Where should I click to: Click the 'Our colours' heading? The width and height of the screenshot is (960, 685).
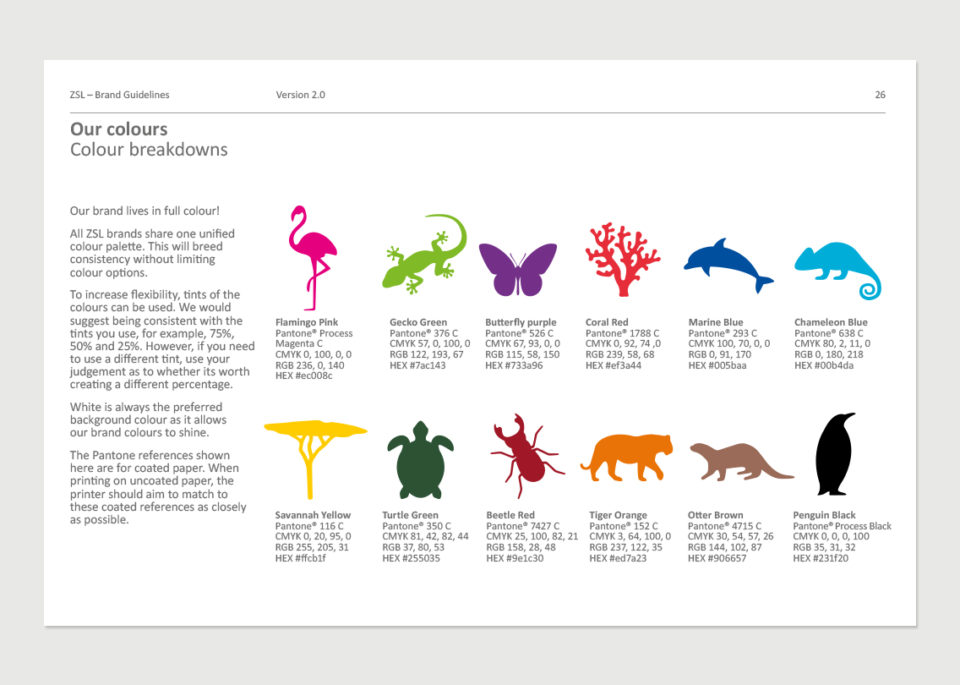point(119,129)
